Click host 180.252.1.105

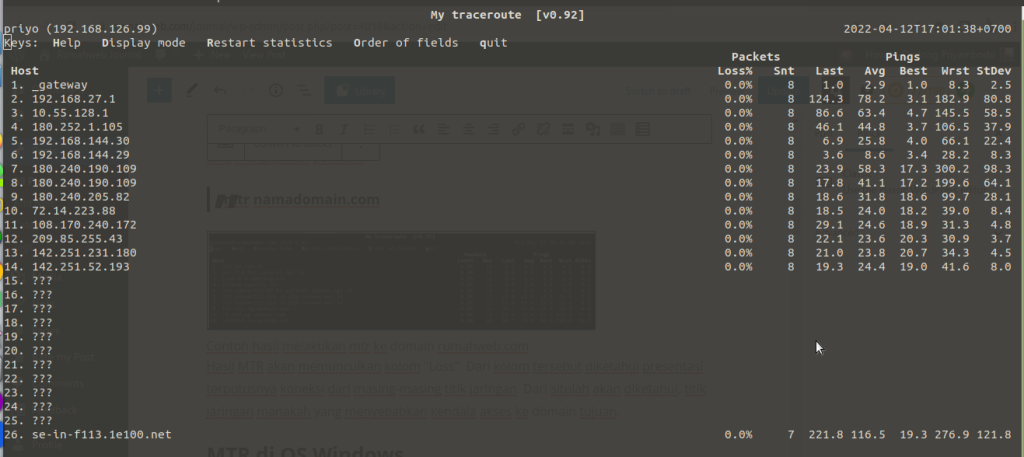(x=77, y=127)
